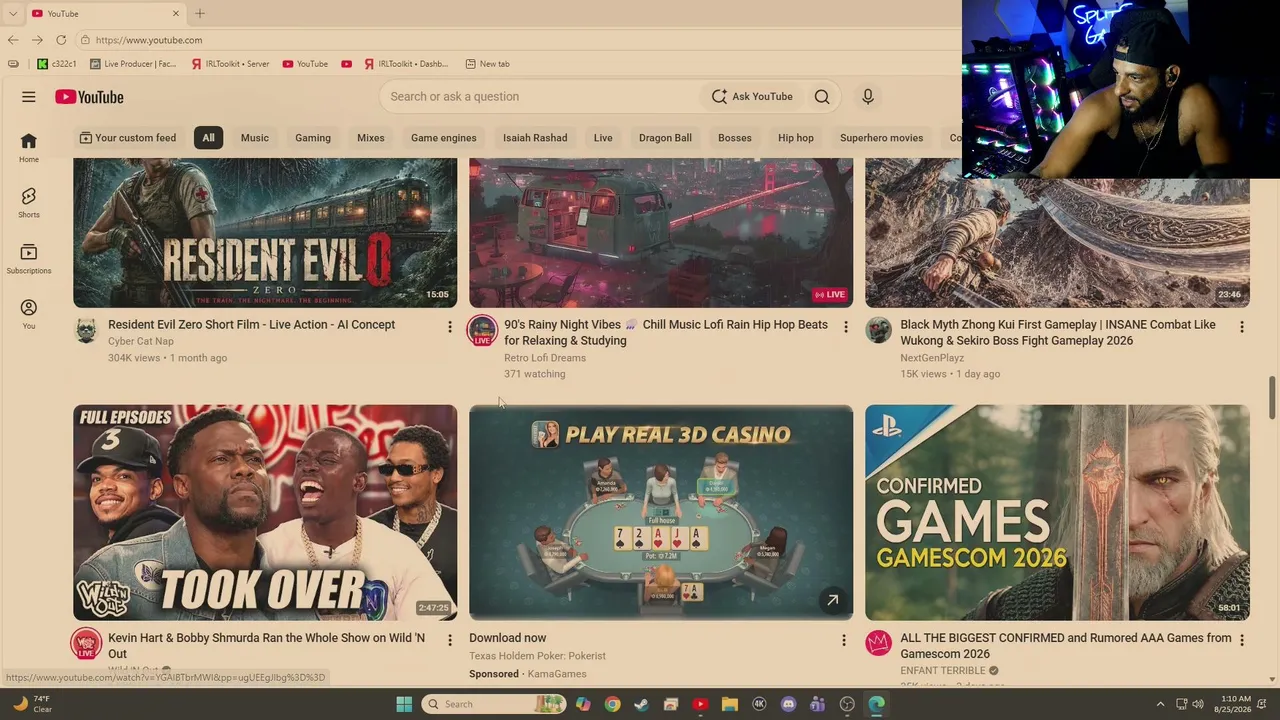The image size is (1280, 720).
Task: Open more options for 90's Rainy Night Vibes
Action: pyautogui.click(x=845, y=327)
